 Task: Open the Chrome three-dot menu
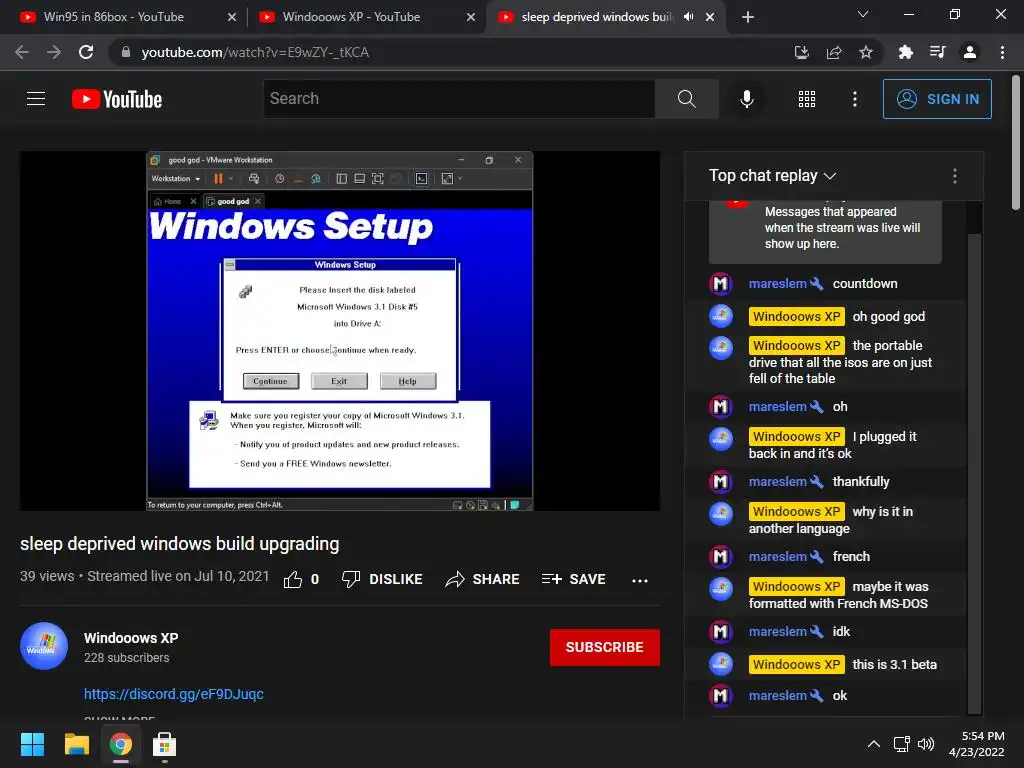click(1002, 52)
